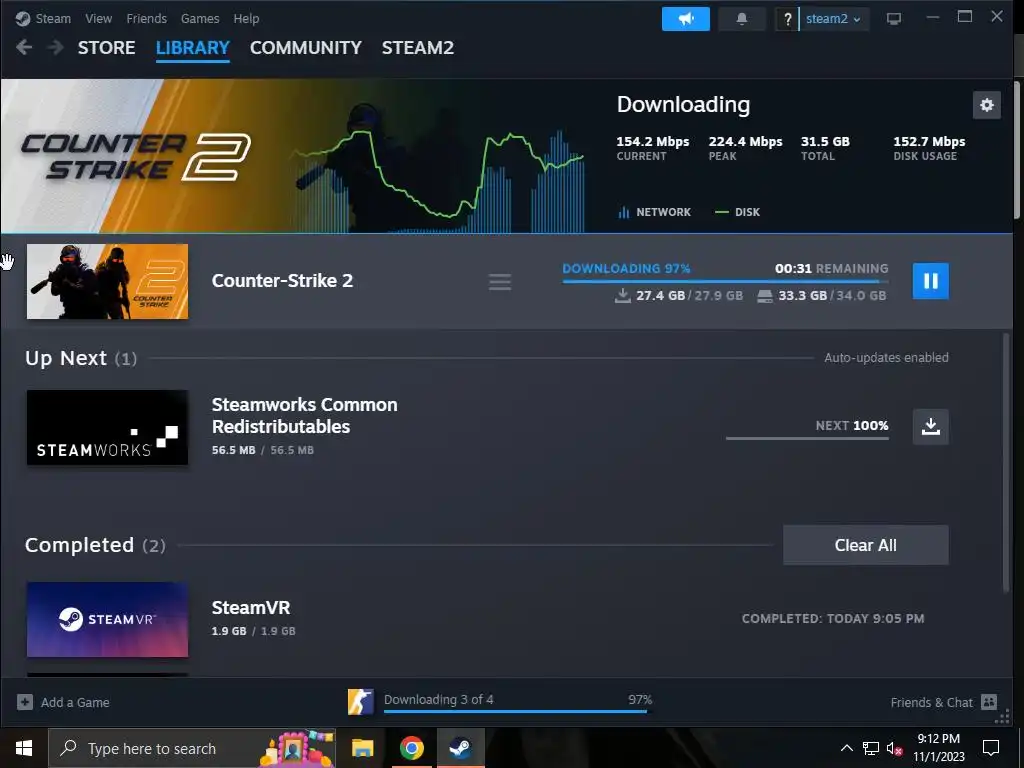Open the Friends menu
Screen dimensions: 1024x768
coord(146,19)
